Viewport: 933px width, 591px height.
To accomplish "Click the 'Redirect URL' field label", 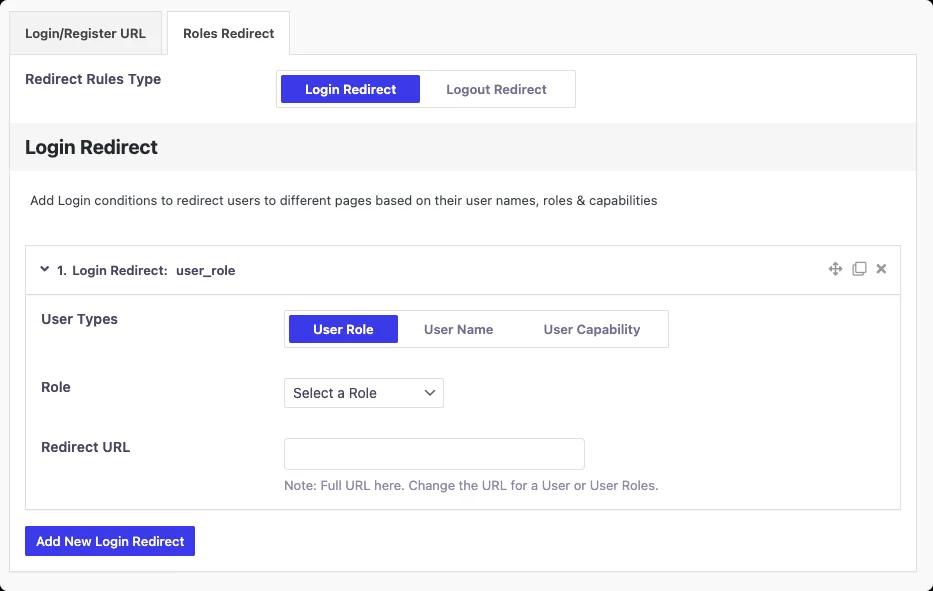I will [86, 447].
